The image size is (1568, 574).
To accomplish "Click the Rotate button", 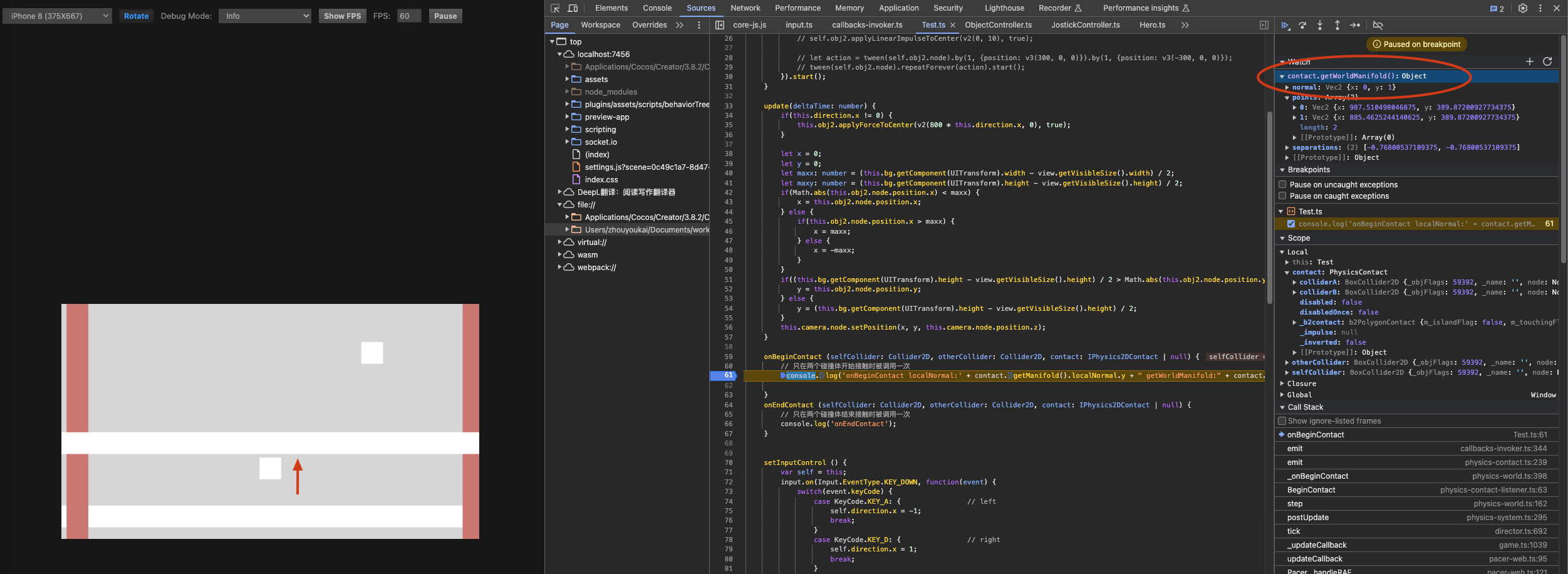I will click(136, 16).
